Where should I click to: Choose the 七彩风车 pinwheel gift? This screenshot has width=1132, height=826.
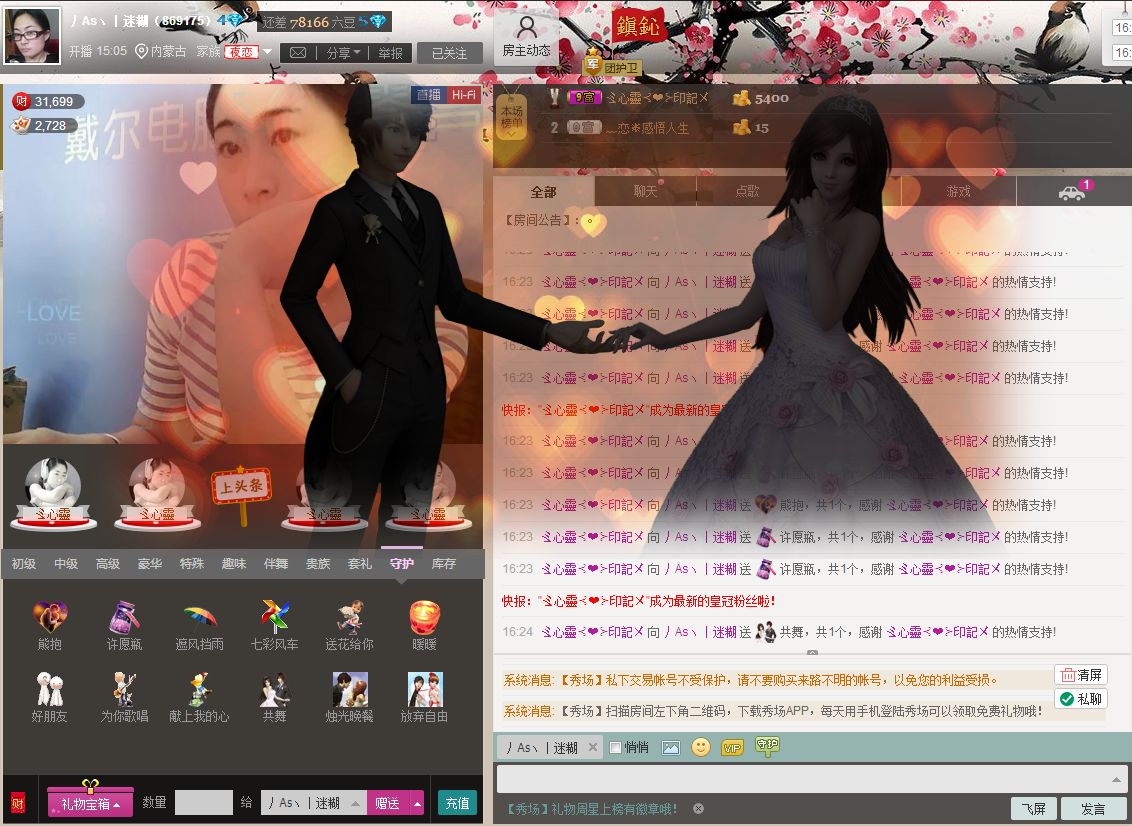tap(274, 618)
